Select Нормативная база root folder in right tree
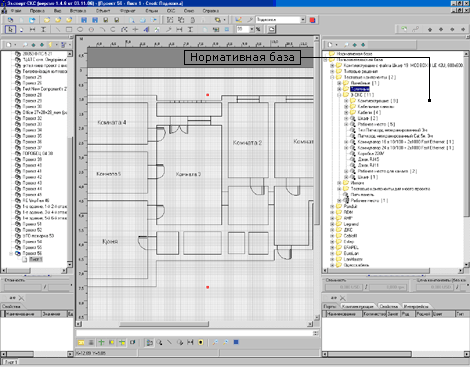 click(x=354, y=54)
